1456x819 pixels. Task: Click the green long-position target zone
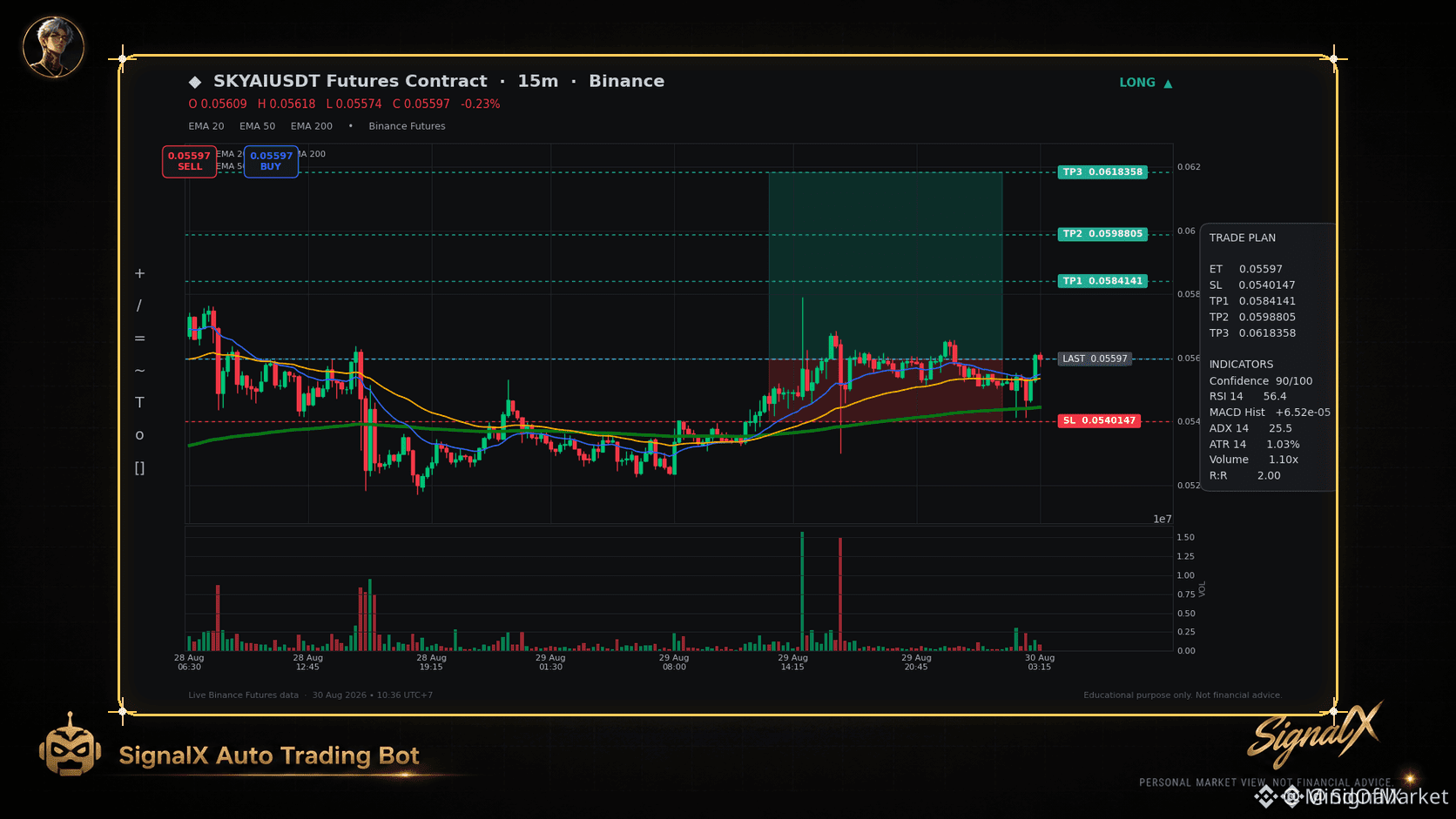pos(886,265)
